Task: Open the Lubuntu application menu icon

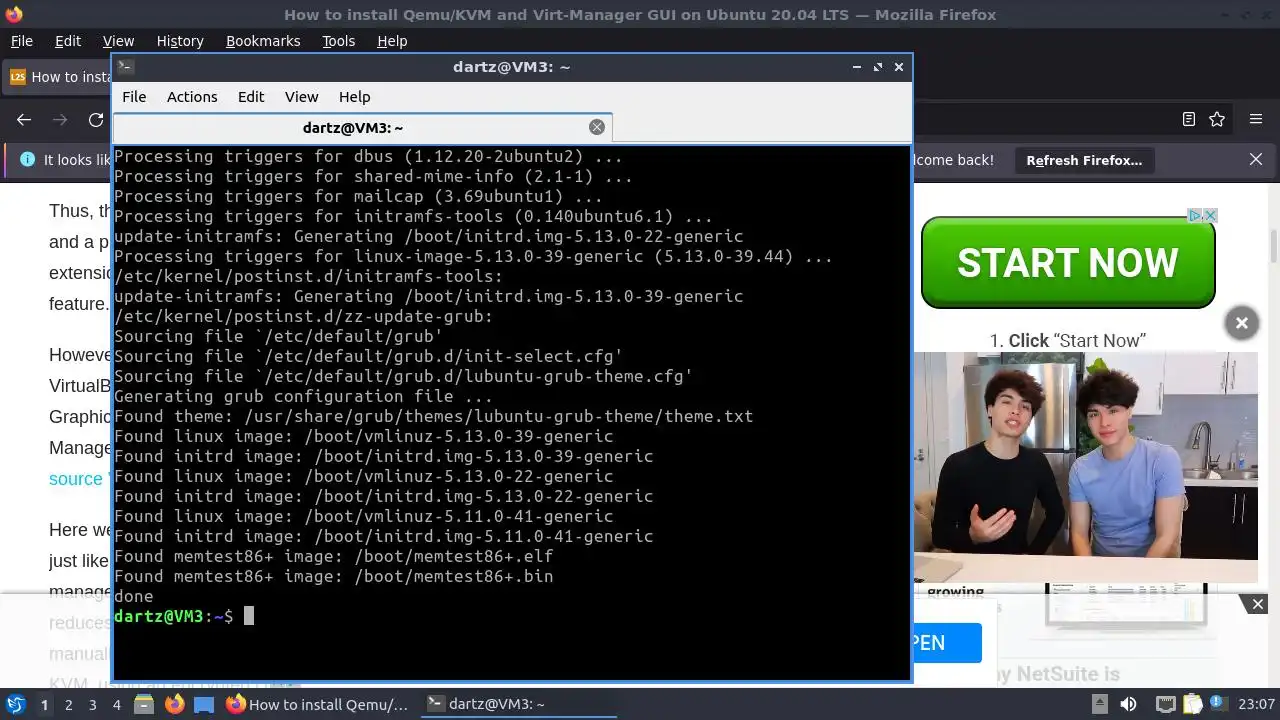Action: pos(15,705)
